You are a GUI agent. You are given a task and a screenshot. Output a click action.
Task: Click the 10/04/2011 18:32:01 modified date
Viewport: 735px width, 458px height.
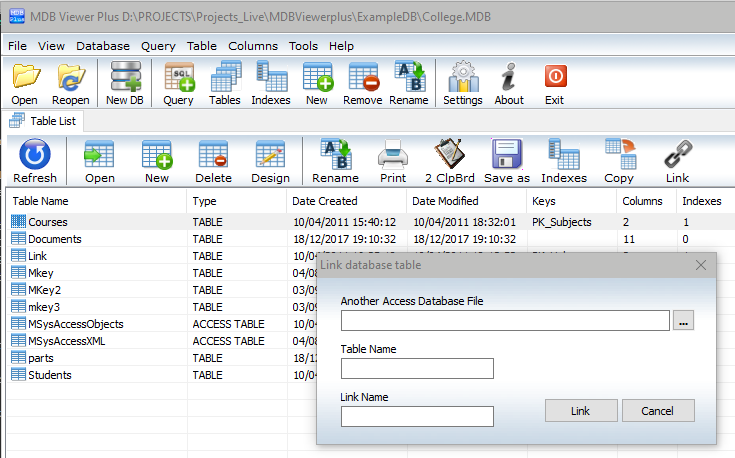(x=465, y=222)
